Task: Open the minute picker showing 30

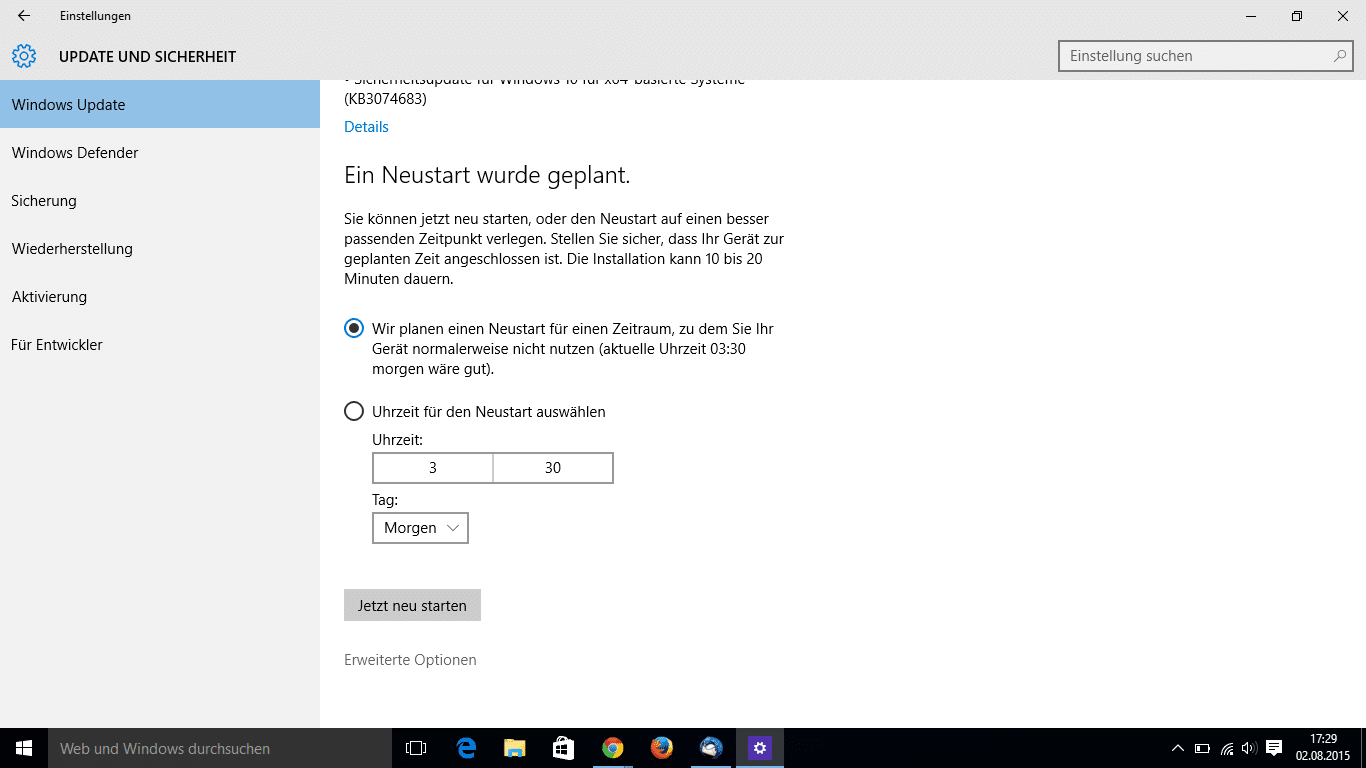Action: [553, 468]
